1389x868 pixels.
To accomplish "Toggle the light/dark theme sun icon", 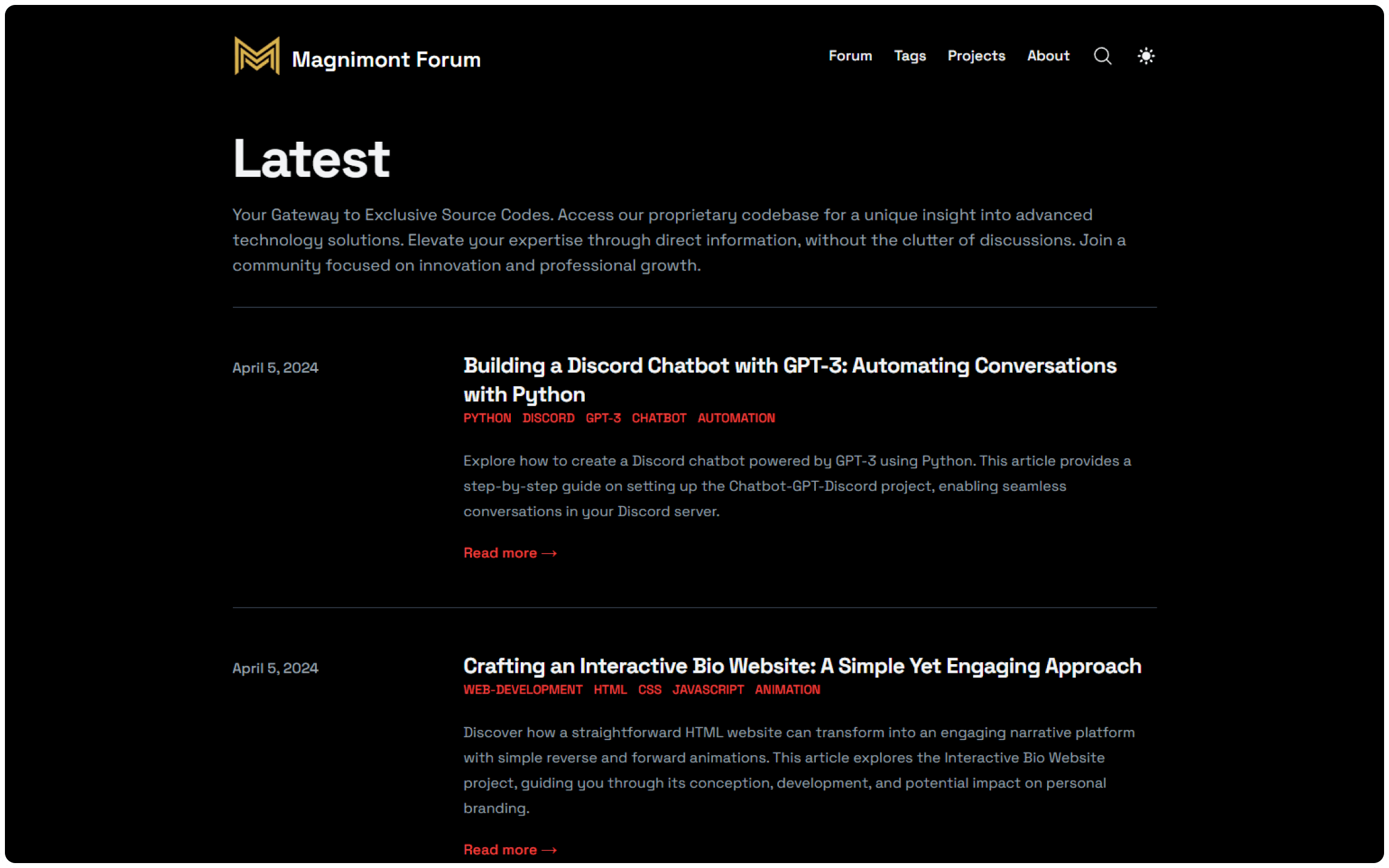I will pos(1146,56).
